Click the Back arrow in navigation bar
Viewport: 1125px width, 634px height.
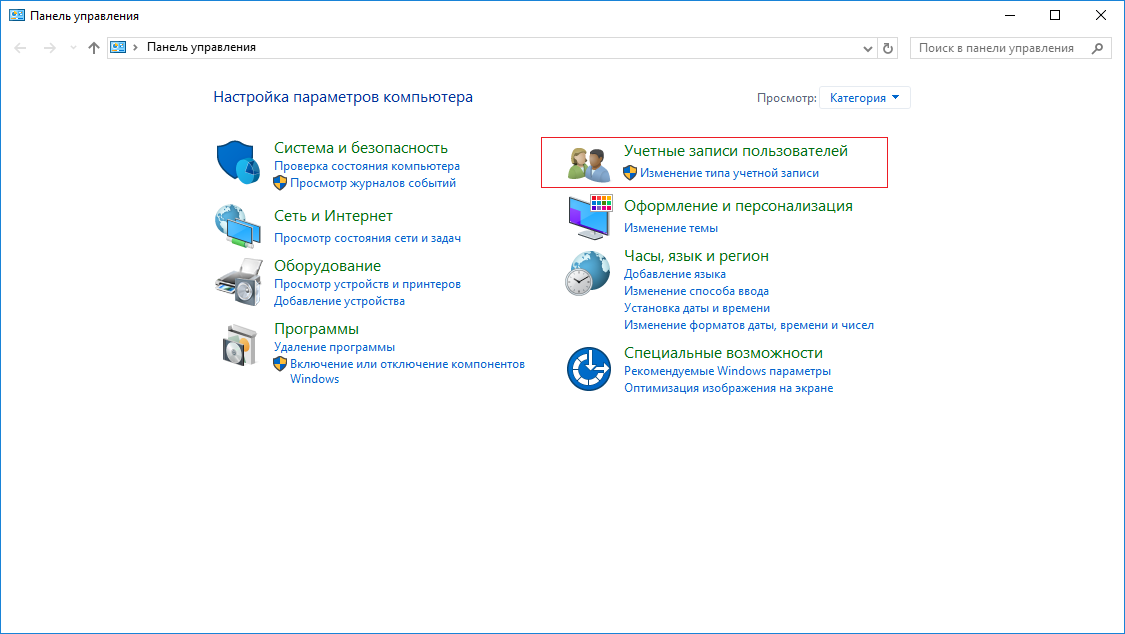point(20,48)
